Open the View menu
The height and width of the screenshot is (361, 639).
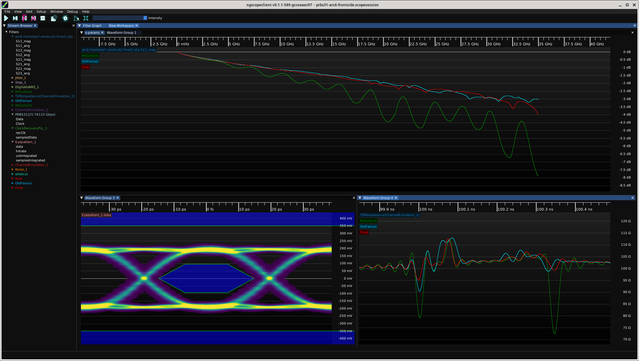pos(18,11)
